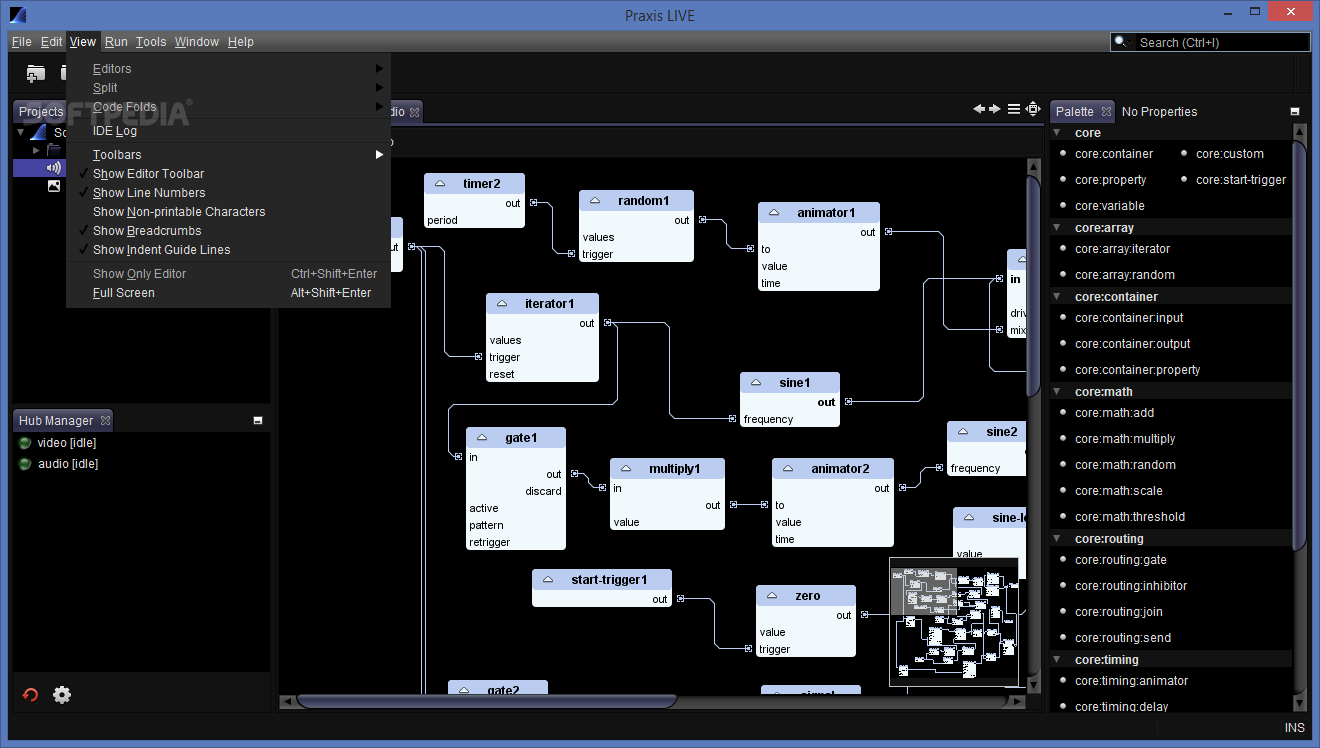
Task: Click the Search (Ctrl+I) field
Action: click(x=1210, y=42)
